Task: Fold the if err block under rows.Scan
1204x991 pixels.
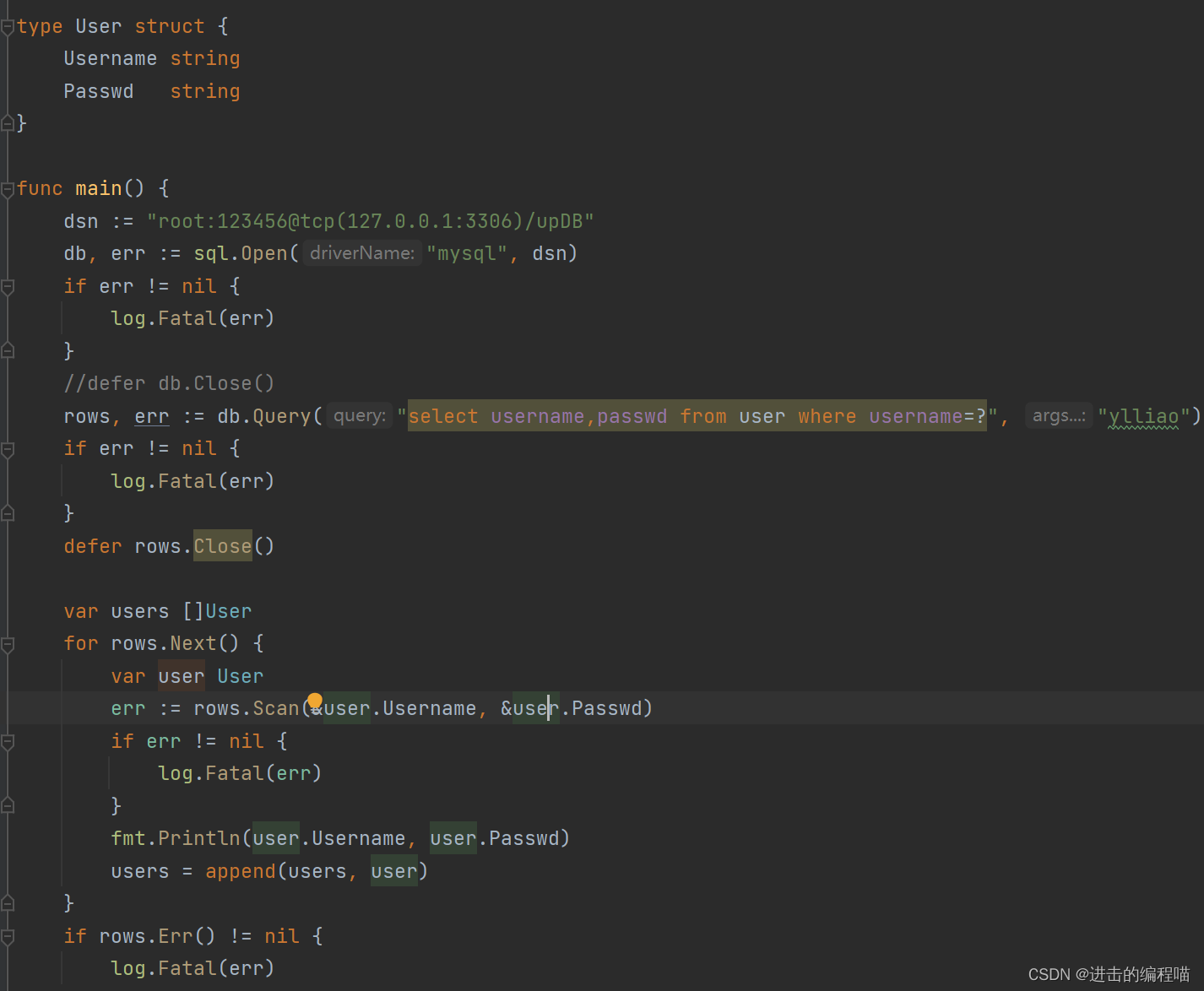Action: pyautogui.click(x=8, y=742)
